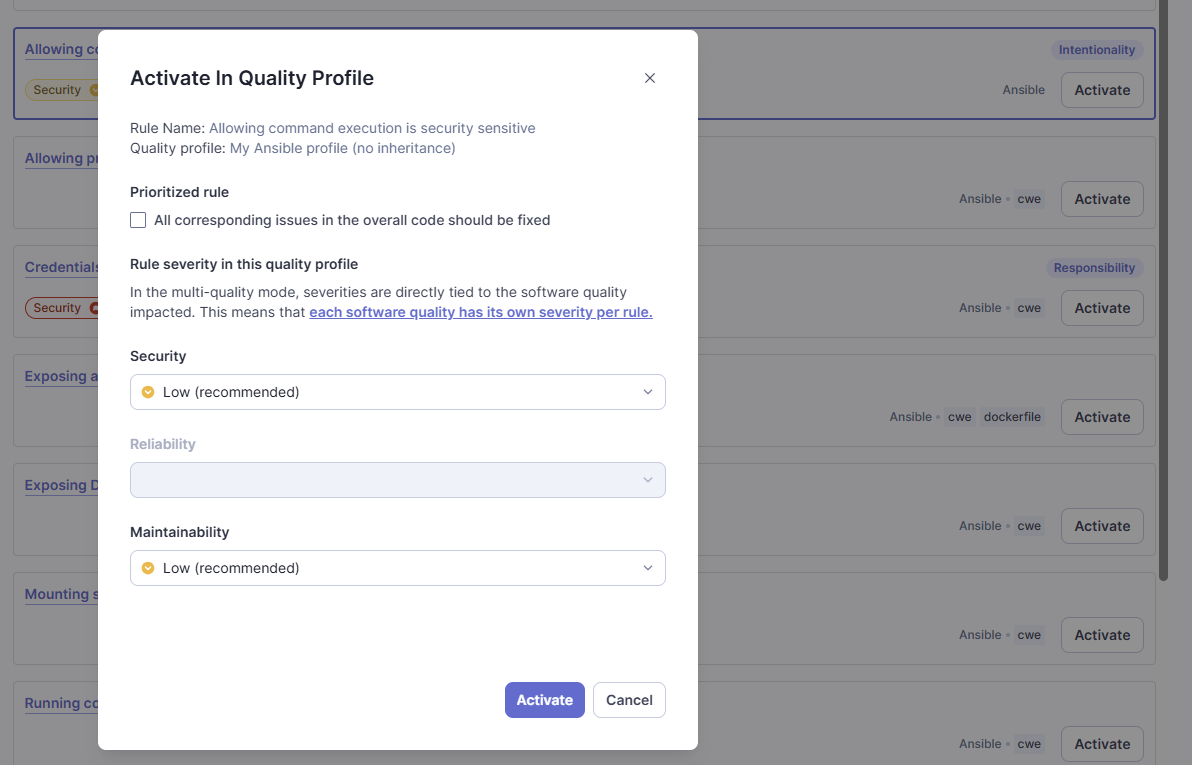Click the dockerfile tag on the Exposing rule
The height and width of the screenshot is (765, 1192).
point(1012,417)
